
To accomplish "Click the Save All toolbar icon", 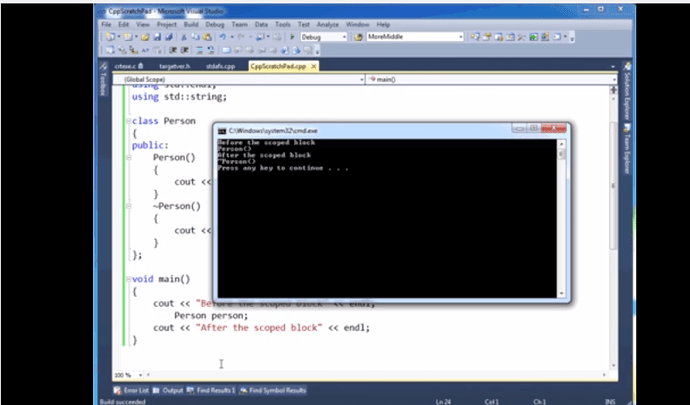I will point(169,37).
